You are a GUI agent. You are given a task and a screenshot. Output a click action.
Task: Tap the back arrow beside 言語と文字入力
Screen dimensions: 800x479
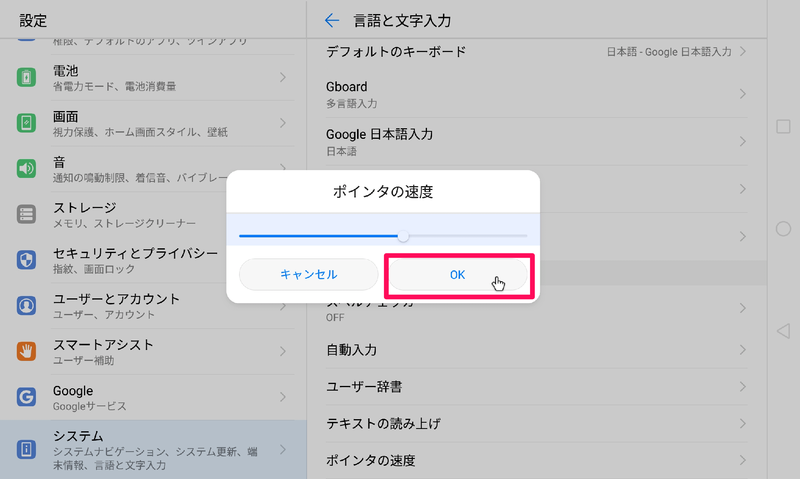pos(332,20)
